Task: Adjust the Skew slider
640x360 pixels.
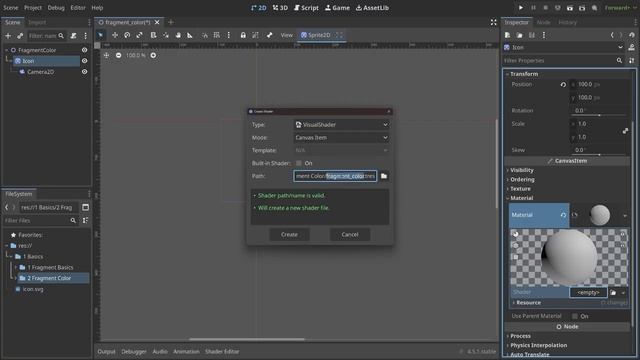Action: point(598,155)
